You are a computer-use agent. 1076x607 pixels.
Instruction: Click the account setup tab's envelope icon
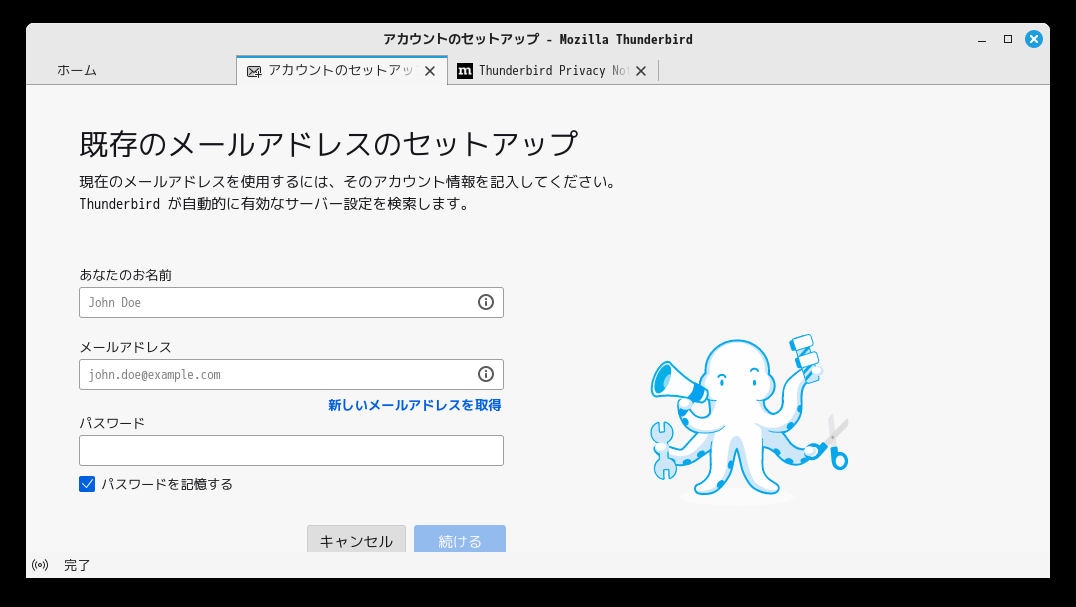tap(254, 71)
